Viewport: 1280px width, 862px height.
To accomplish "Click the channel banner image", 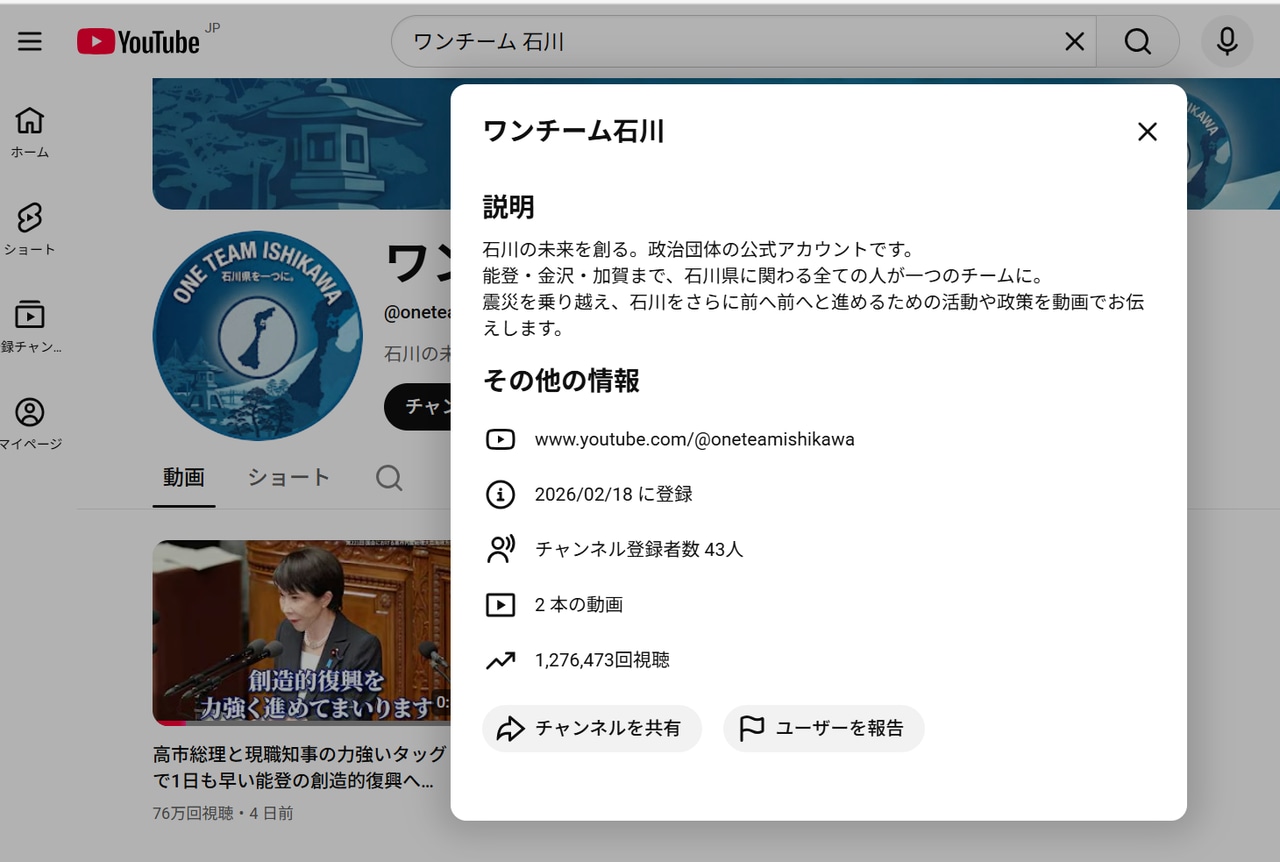I will click(x=301, y=144).
